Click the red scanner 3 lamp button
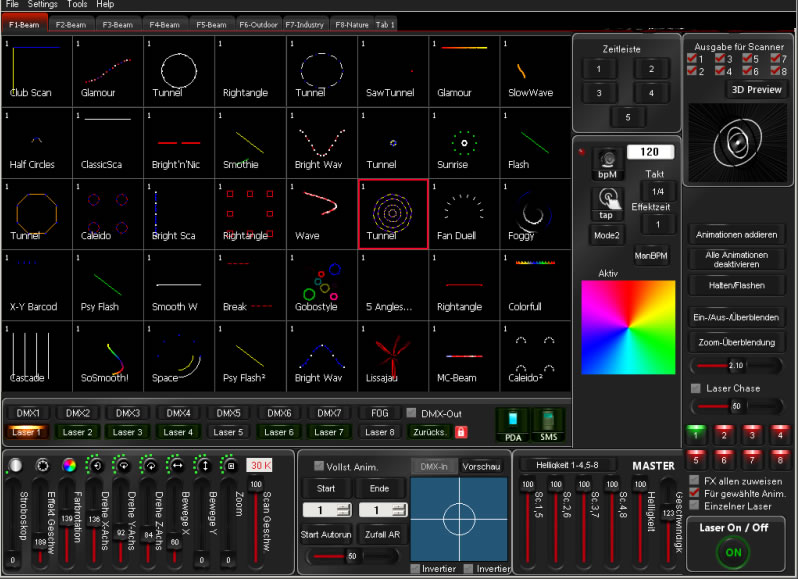 coord(752,433)
